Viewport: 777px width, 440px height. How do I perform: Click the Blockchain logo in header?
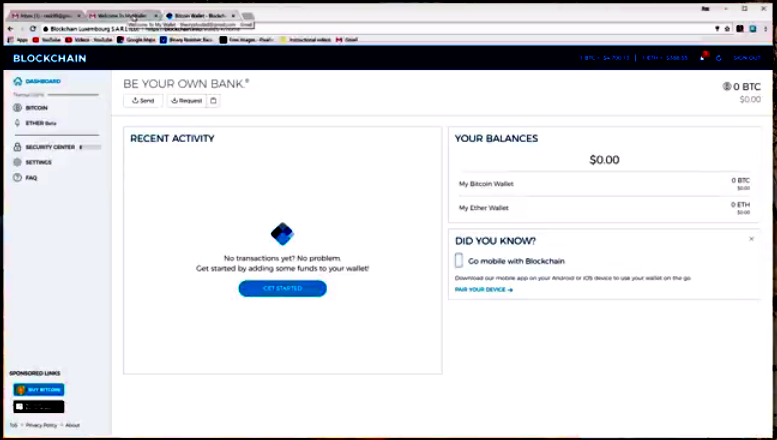click(x=50, y=58)
